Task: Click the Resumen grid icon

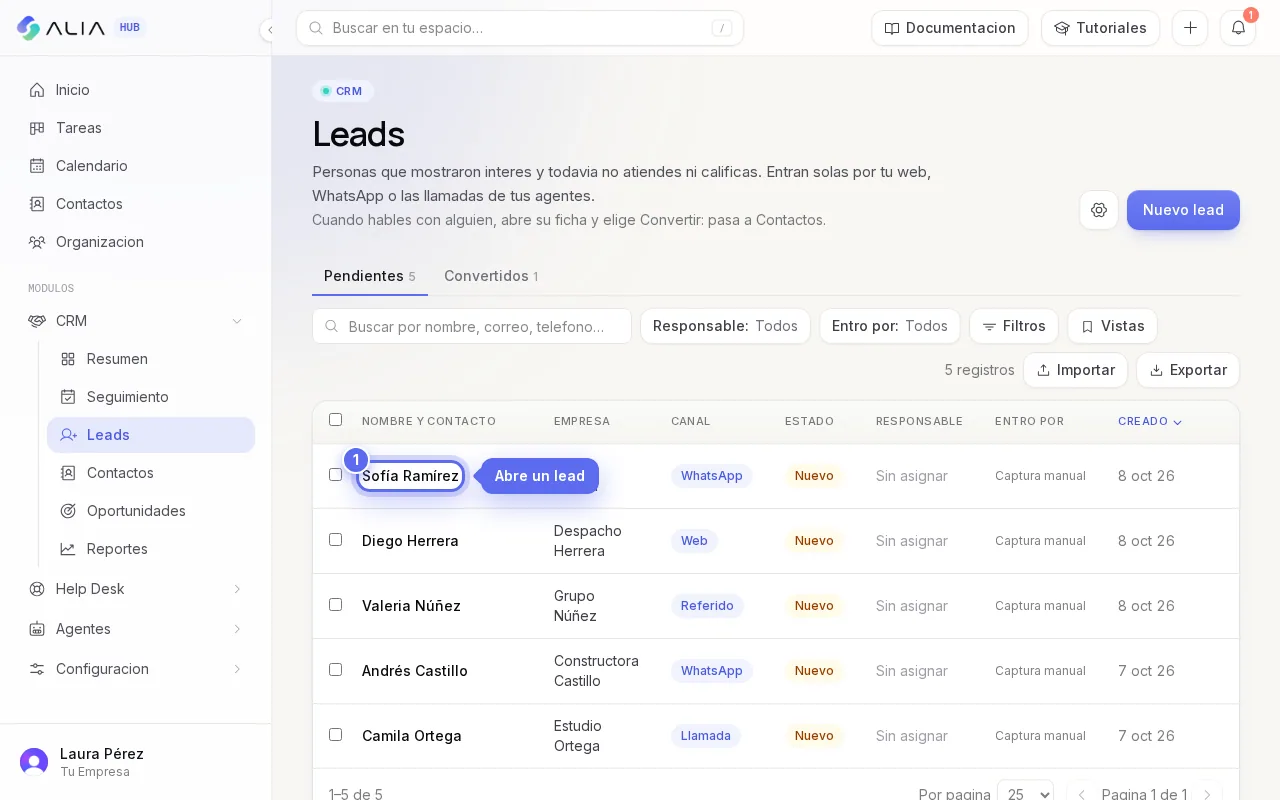Action: pyautogui.click(x=68, y=359)
